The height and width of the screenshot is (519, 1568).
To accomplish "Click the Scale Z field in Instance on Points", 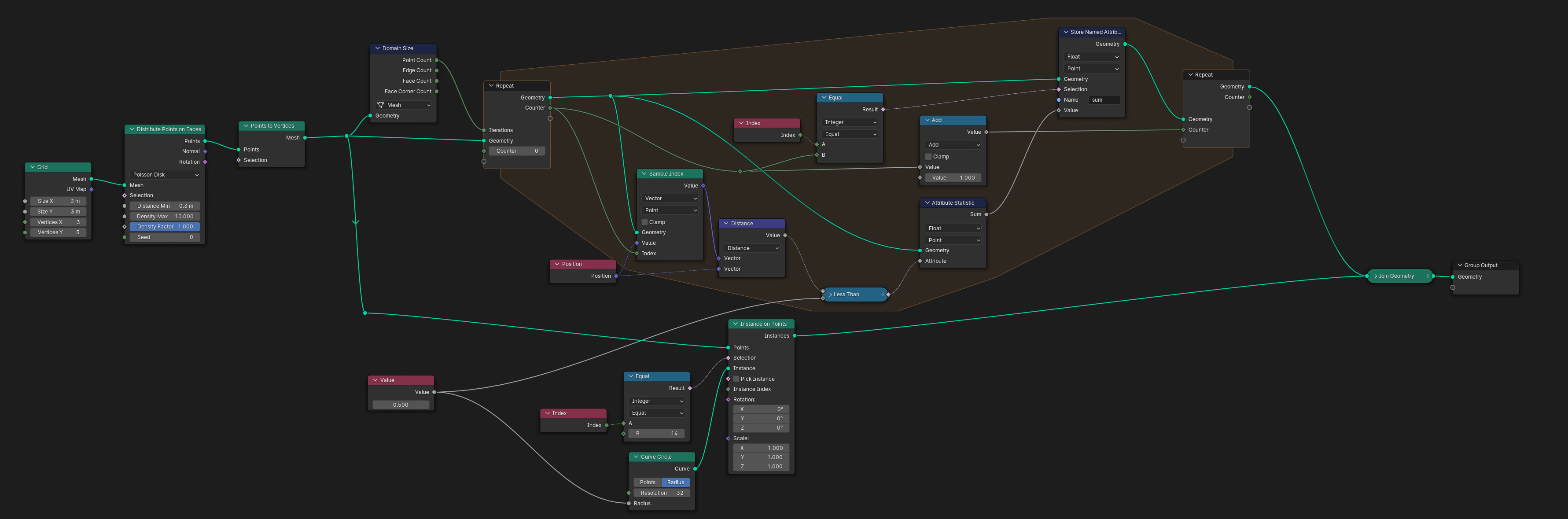I will click(762, 467).
